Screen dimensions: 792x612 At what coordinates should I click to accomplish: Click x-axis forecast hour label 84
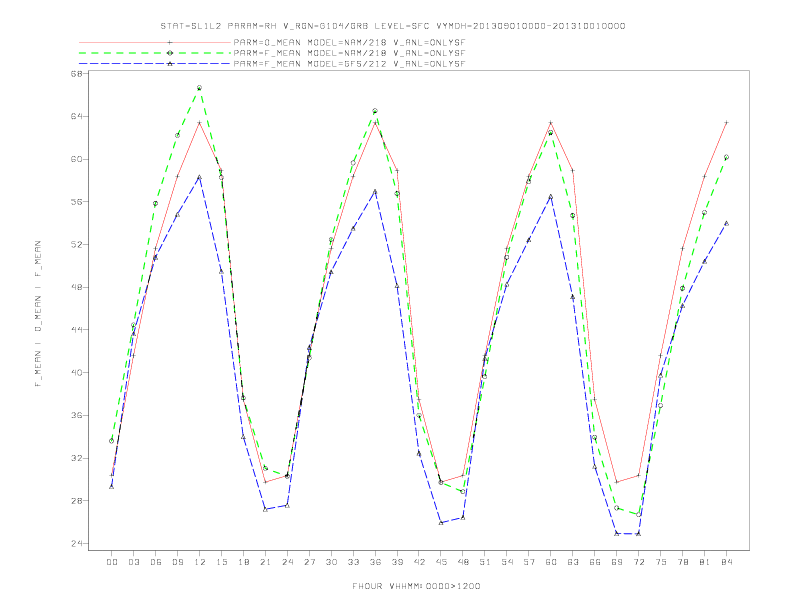[x=726, y=562]
